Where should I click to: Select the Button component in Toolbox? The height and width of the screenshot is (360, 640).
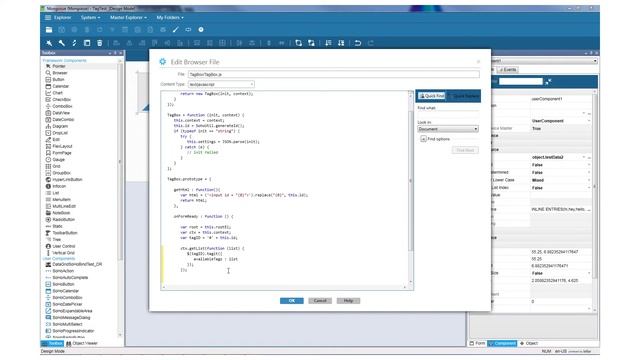pyautogui.click(x=58, y=79)
